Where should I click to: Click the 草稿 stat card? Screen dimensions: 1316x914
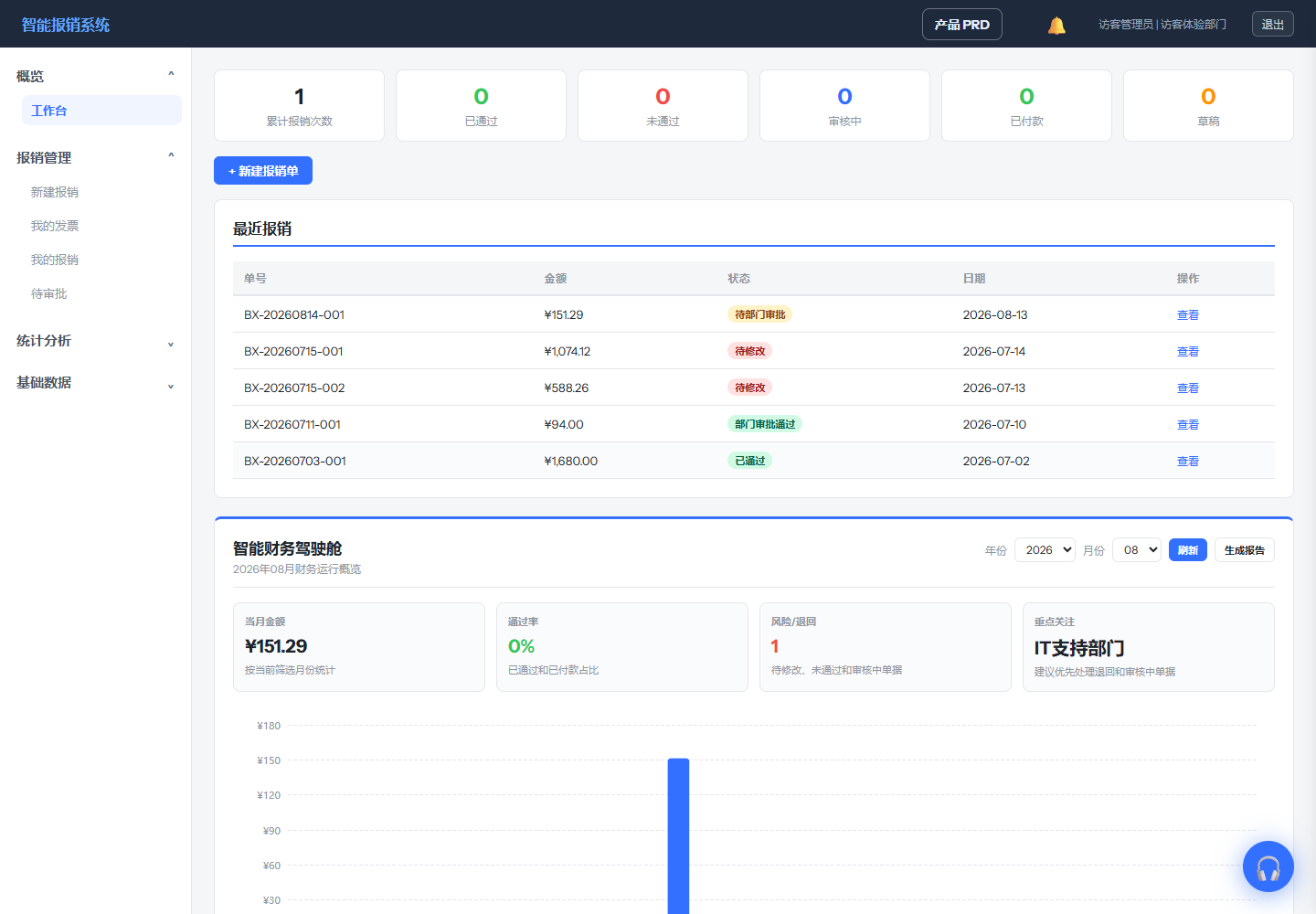[x=1208, y=106]
